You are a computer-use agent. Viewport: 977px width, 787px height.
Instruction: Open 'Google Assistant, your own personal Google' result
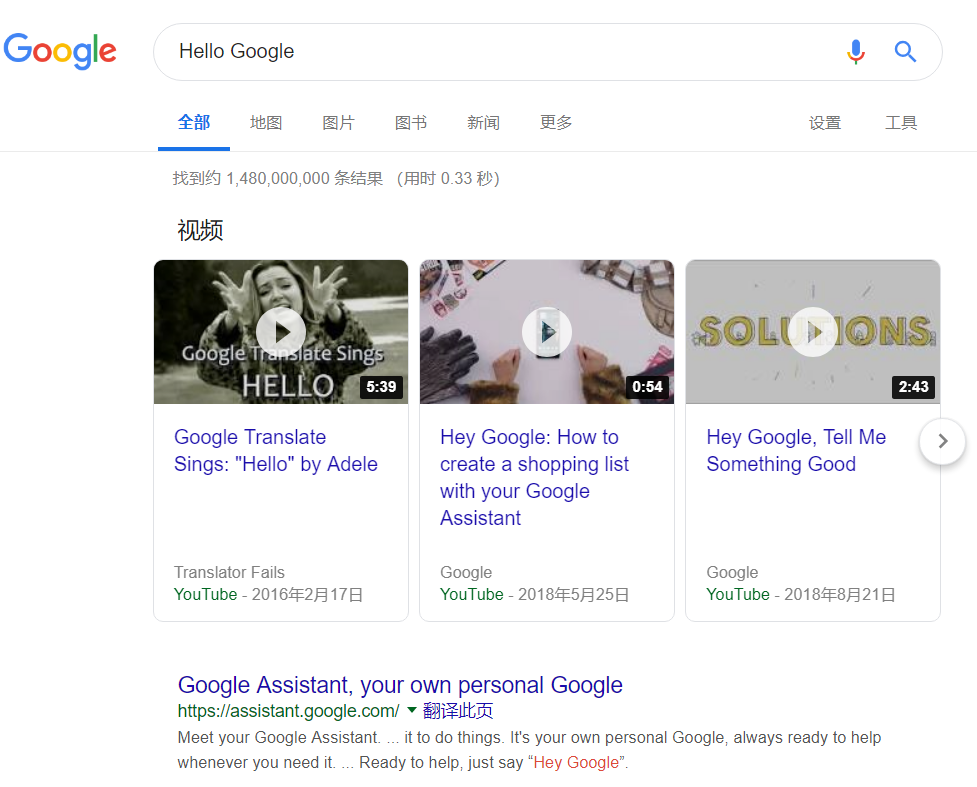point(400,685)
